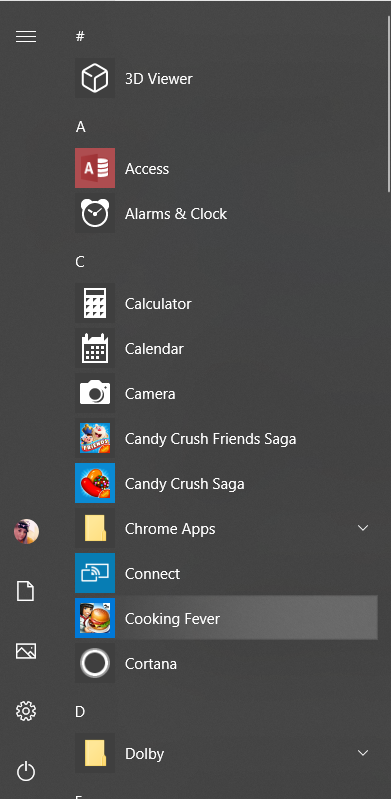Open the hamburger menu at top left
The height and width of the screenshot is (799, 391).
[x=26, y=37]
